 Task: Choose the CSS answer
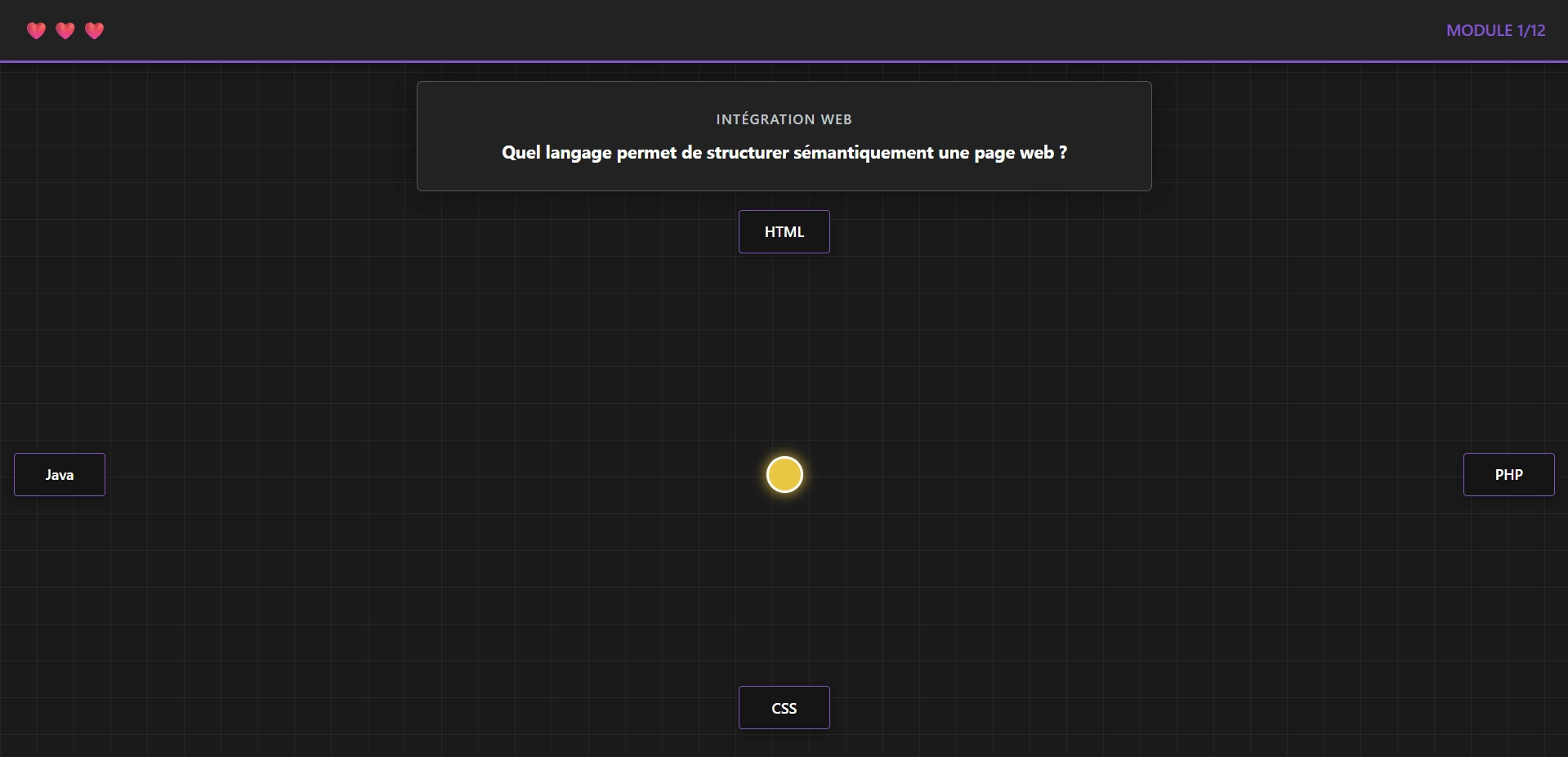pos(784,708)
